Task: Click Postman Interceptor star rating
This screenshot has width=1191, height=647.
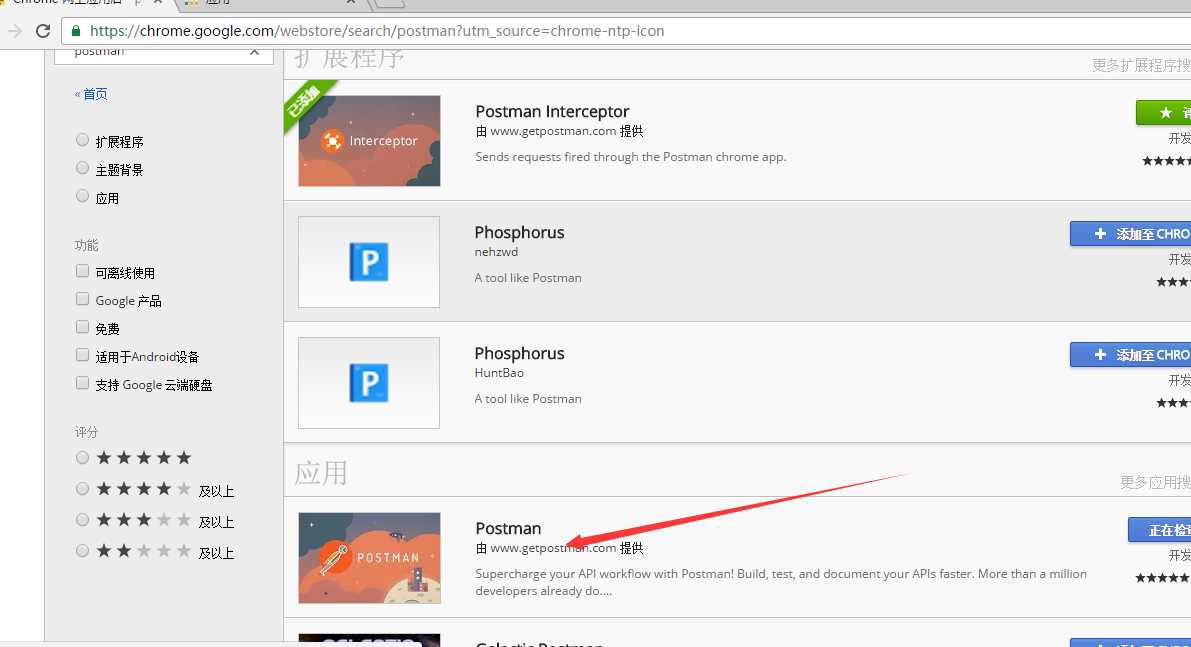Action: tap(1167, 161)
